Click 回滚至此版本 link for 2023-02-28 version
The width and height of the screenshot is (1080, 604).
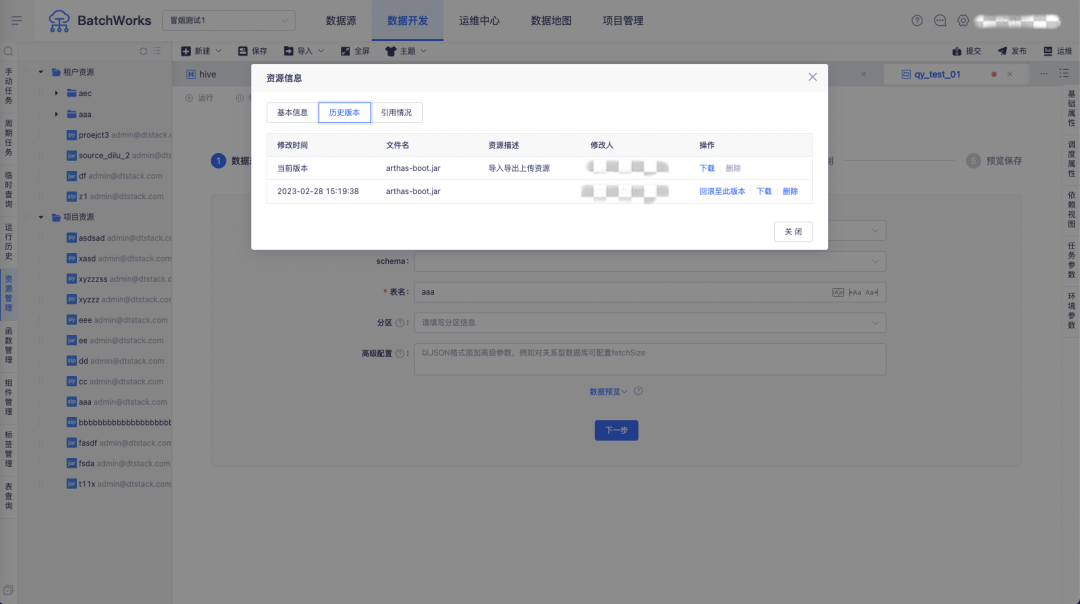(x=722, y=191)
